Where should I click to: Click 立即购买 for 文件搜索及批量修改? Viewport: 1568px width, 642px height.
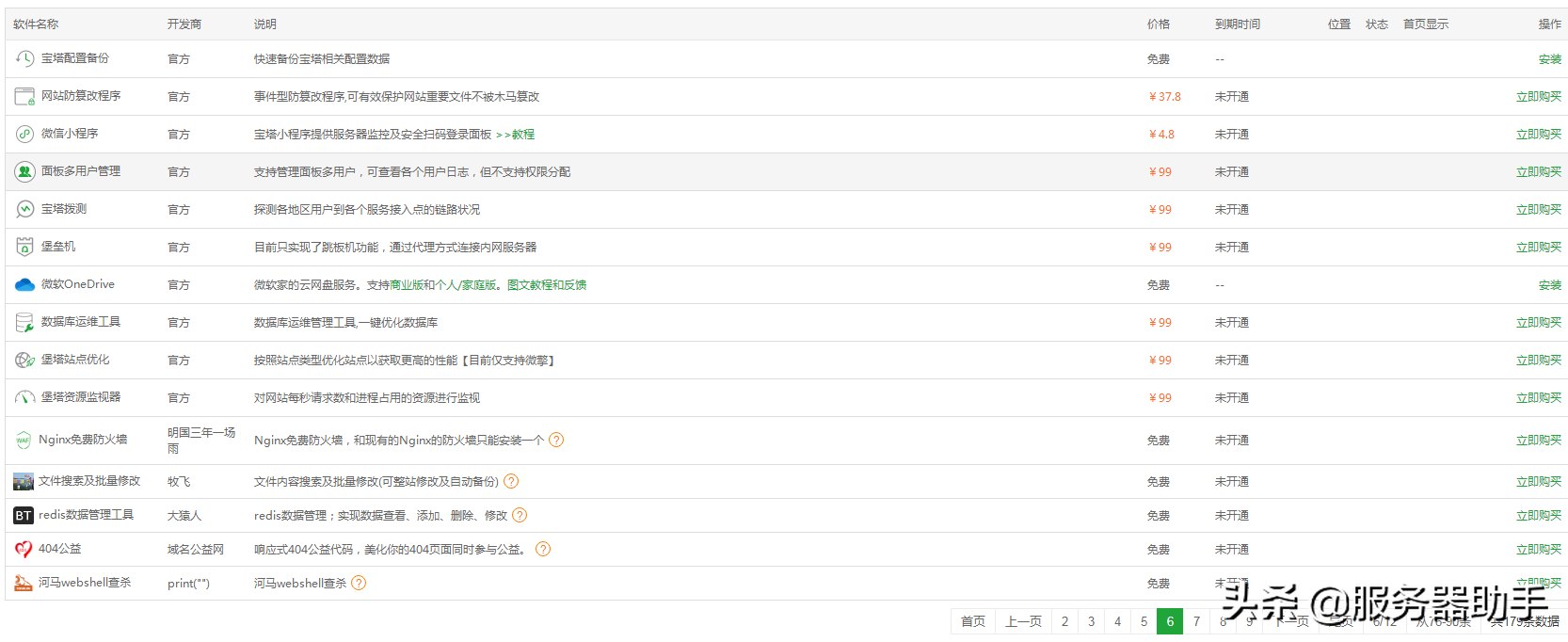pyautogui.click(x=1538, y=481)
